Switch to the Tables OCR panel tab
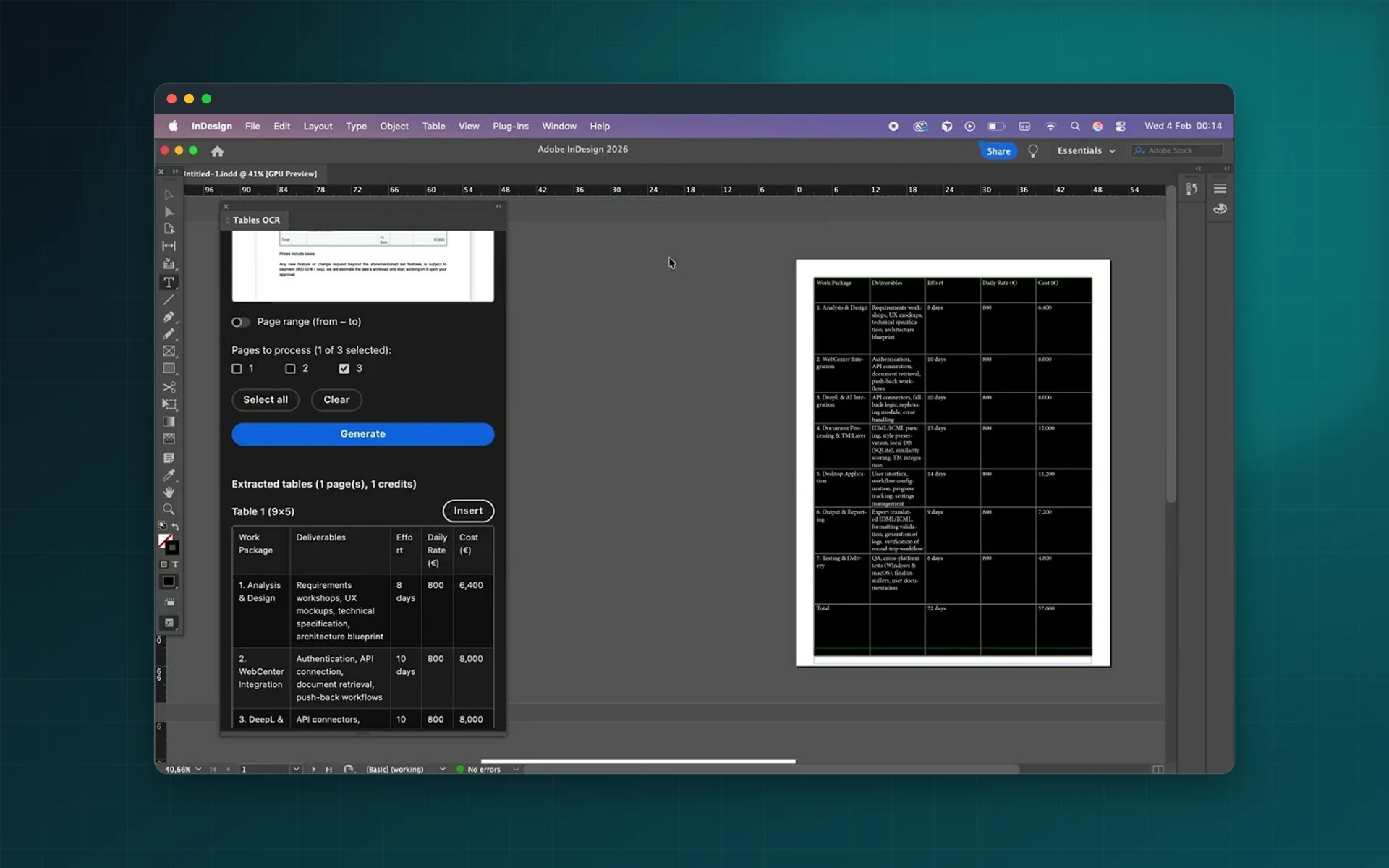The image size is (1389, 868). tap(256, 220)
